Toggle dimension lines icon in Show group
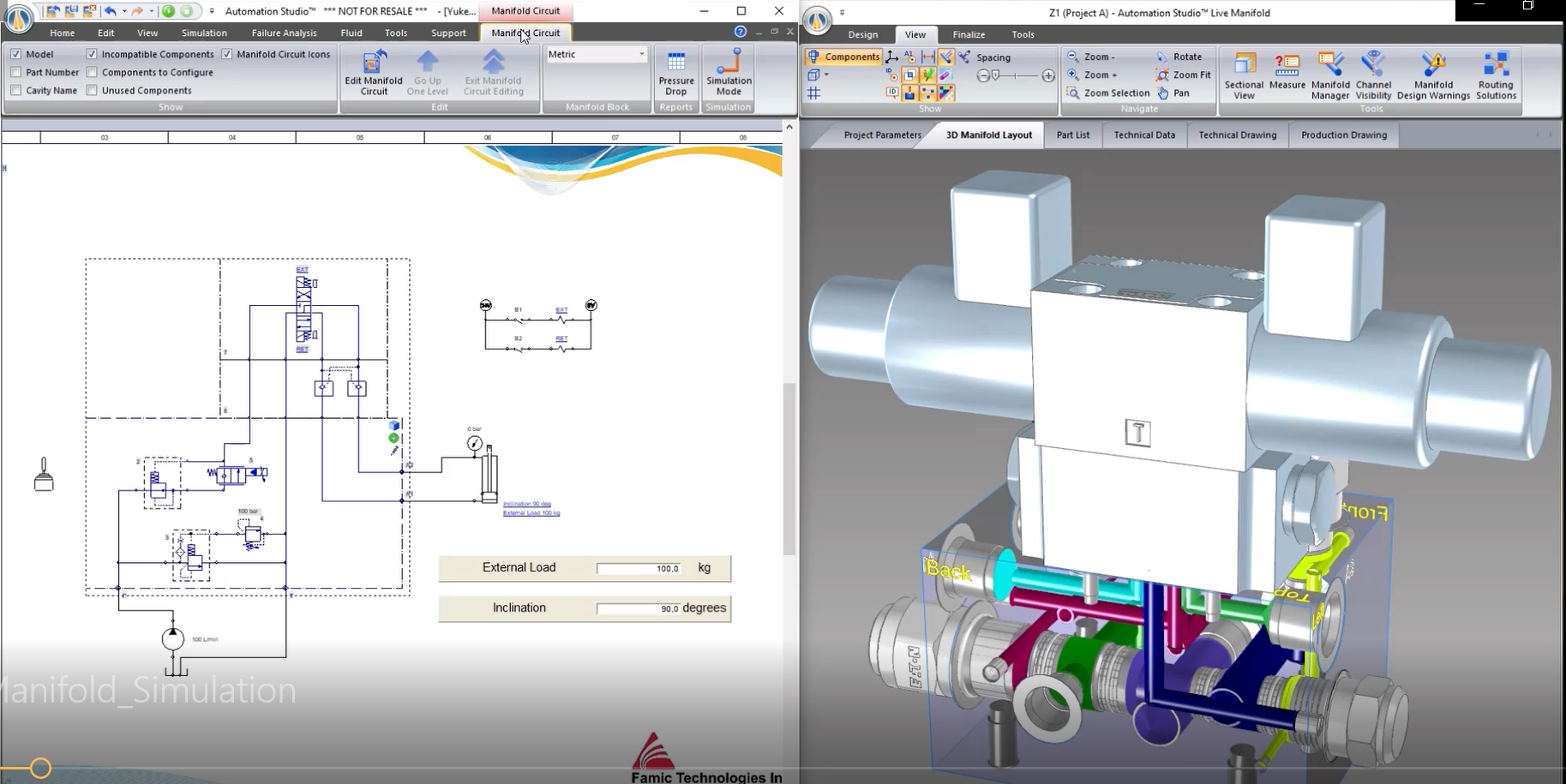The height and width of the screenshot is (784, 1566). 928,57
